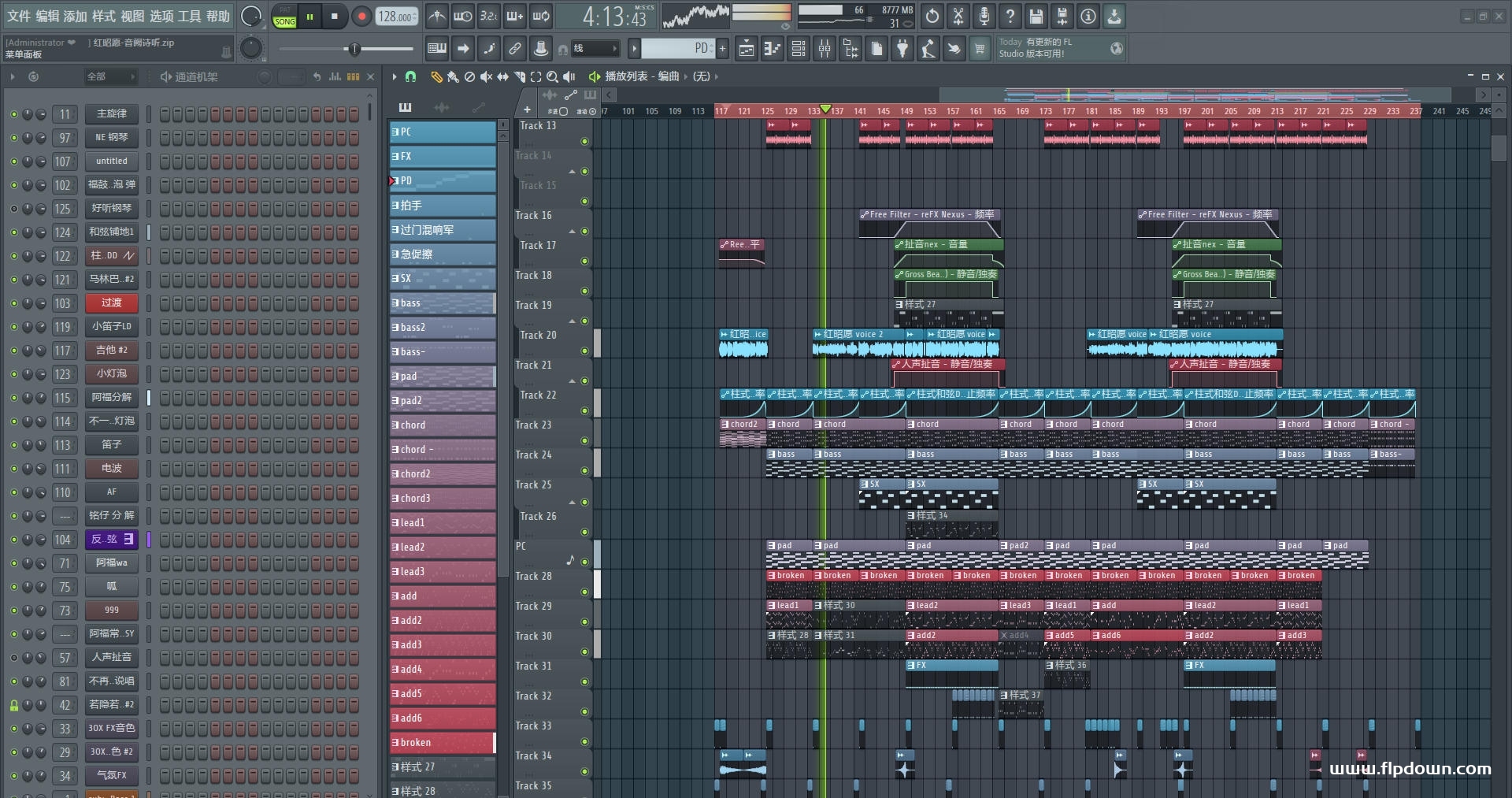1512x798 pixels.
Task: Click the save project floppy icon
Action: tap(1036, 16)
